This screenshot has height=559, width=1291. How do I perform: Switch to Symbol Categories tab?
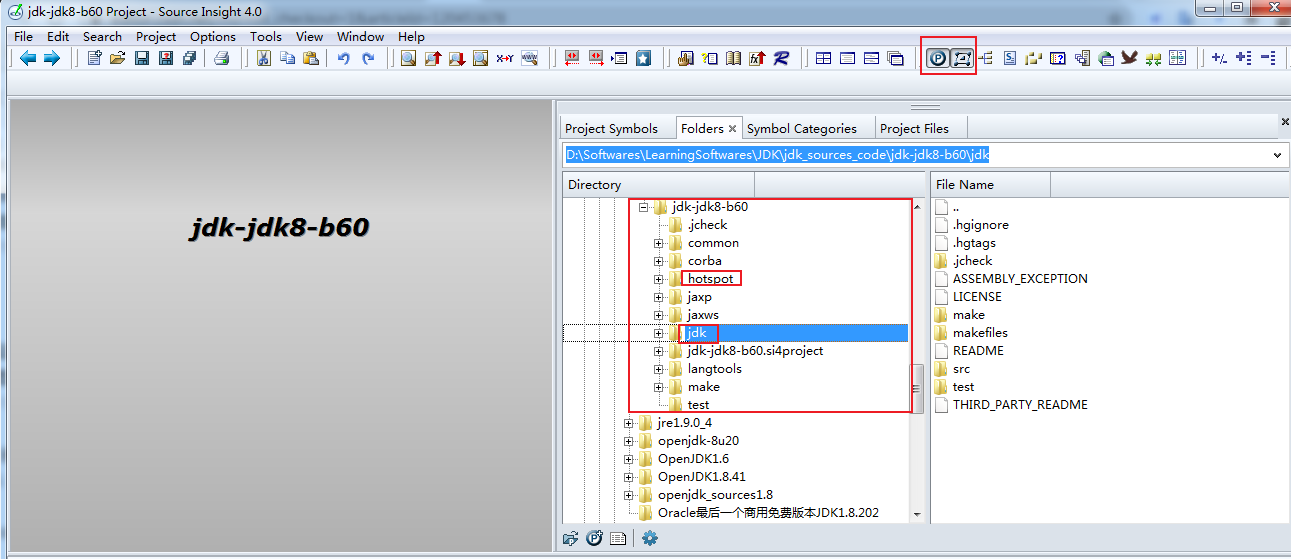coord(802,128)
